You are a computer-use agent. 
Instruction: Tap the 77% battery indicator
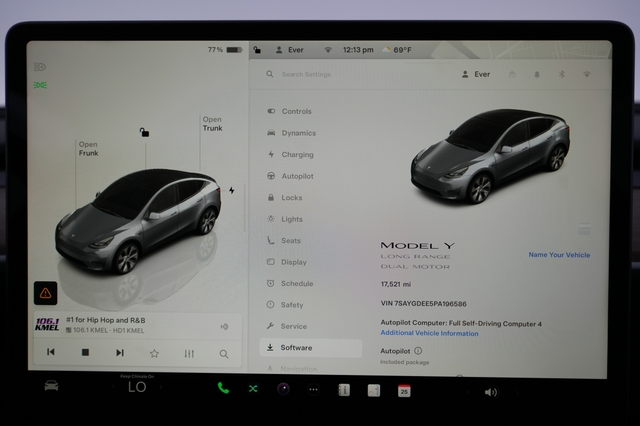[225, 50]
